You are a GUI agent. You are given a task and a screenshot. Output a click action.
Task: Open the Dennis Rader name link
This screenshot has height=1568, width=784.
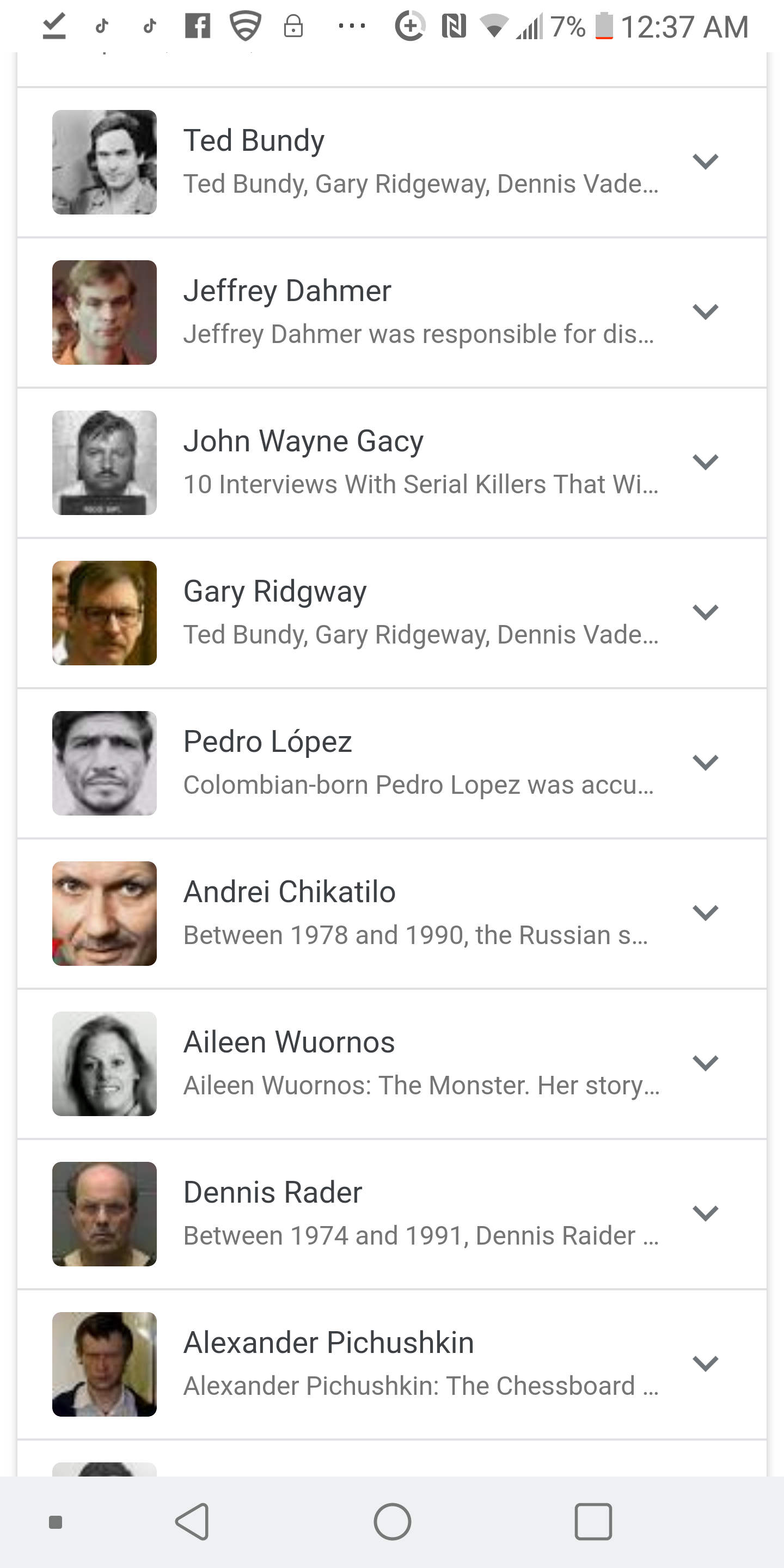[273, 1192]
